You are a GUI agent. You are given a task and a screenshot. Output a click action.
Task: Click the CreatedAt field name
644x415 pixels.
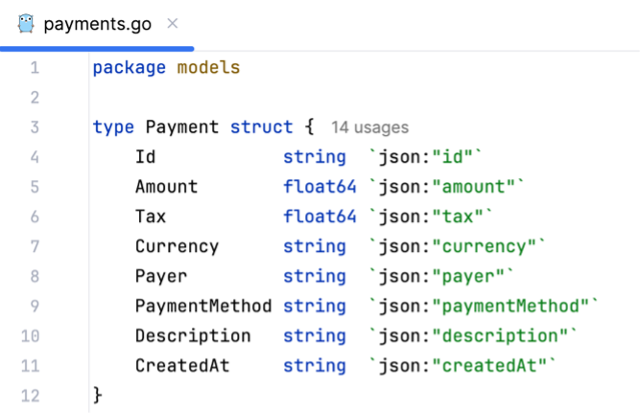[182, 366]
